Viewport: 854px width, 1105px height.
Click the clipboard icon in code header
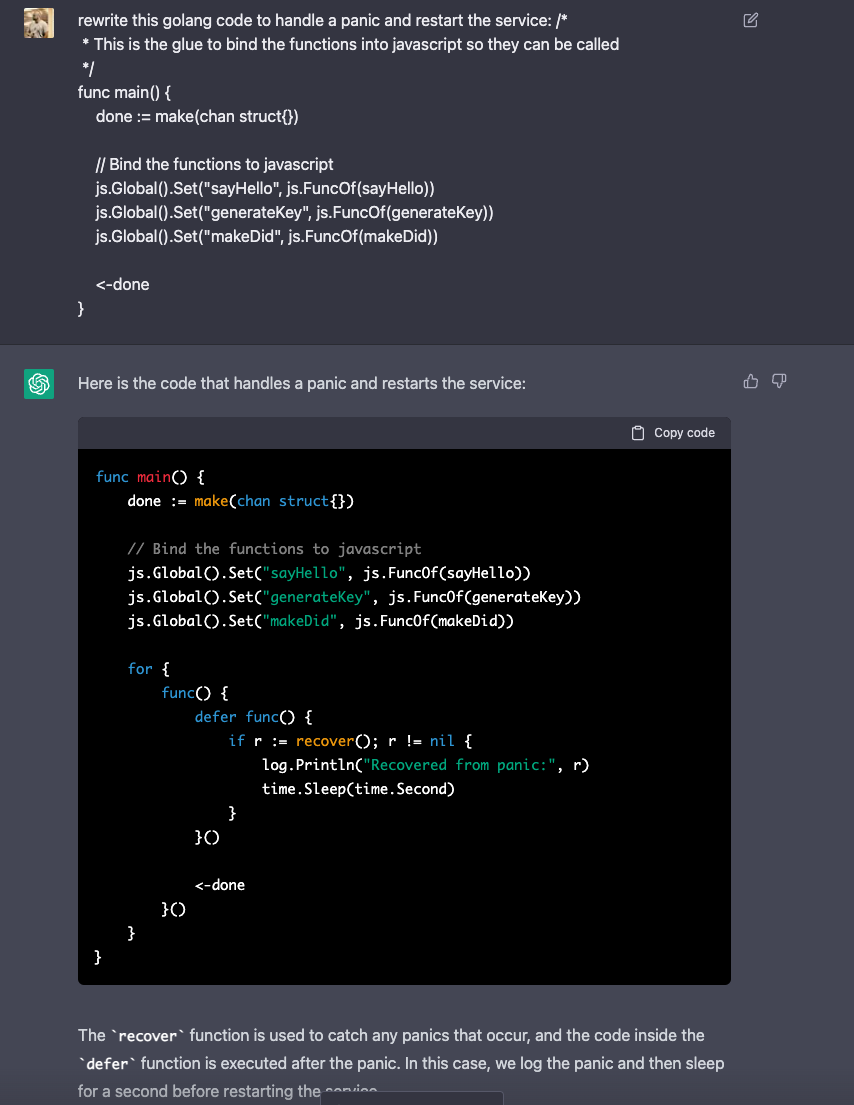tap(638, 433)
